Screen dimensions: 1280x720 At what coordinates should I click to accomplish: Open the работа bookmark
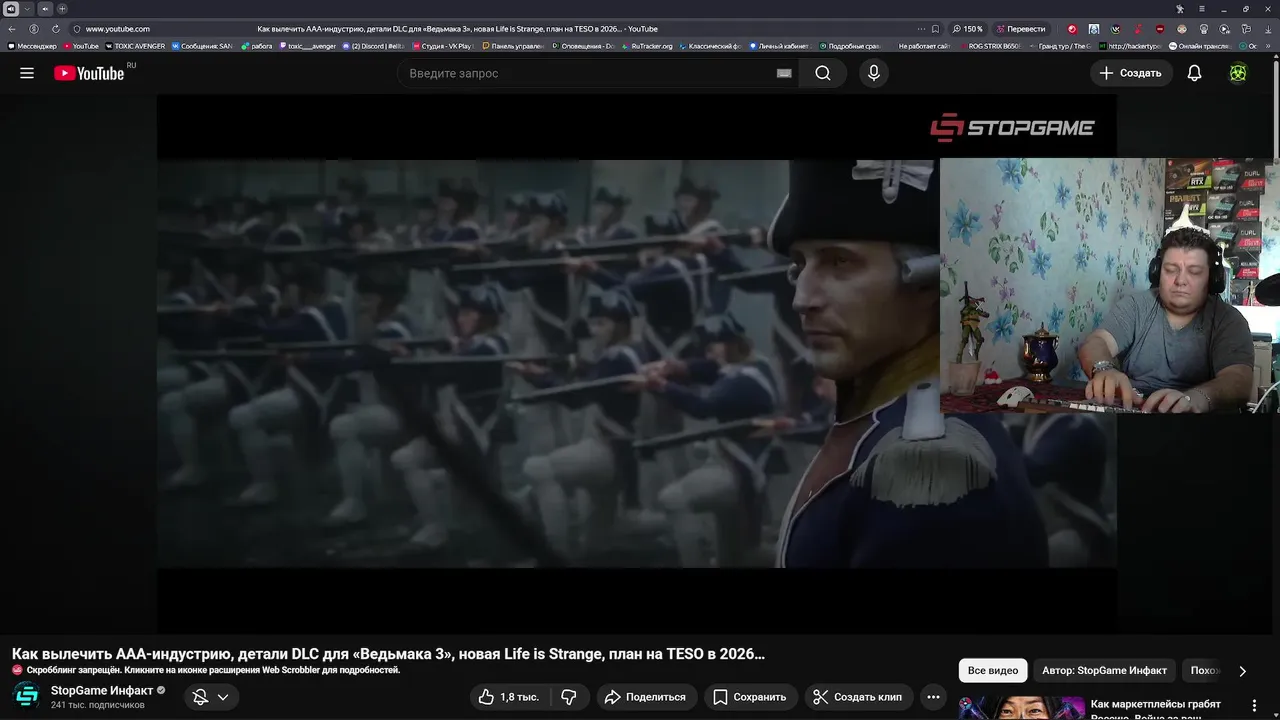point(257,46)
